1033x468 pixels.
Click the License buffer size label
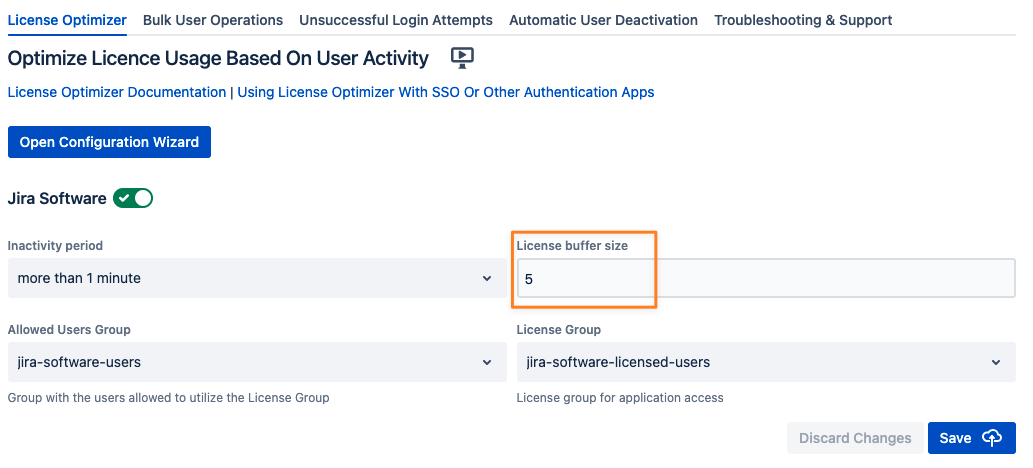tap(572, 245)
